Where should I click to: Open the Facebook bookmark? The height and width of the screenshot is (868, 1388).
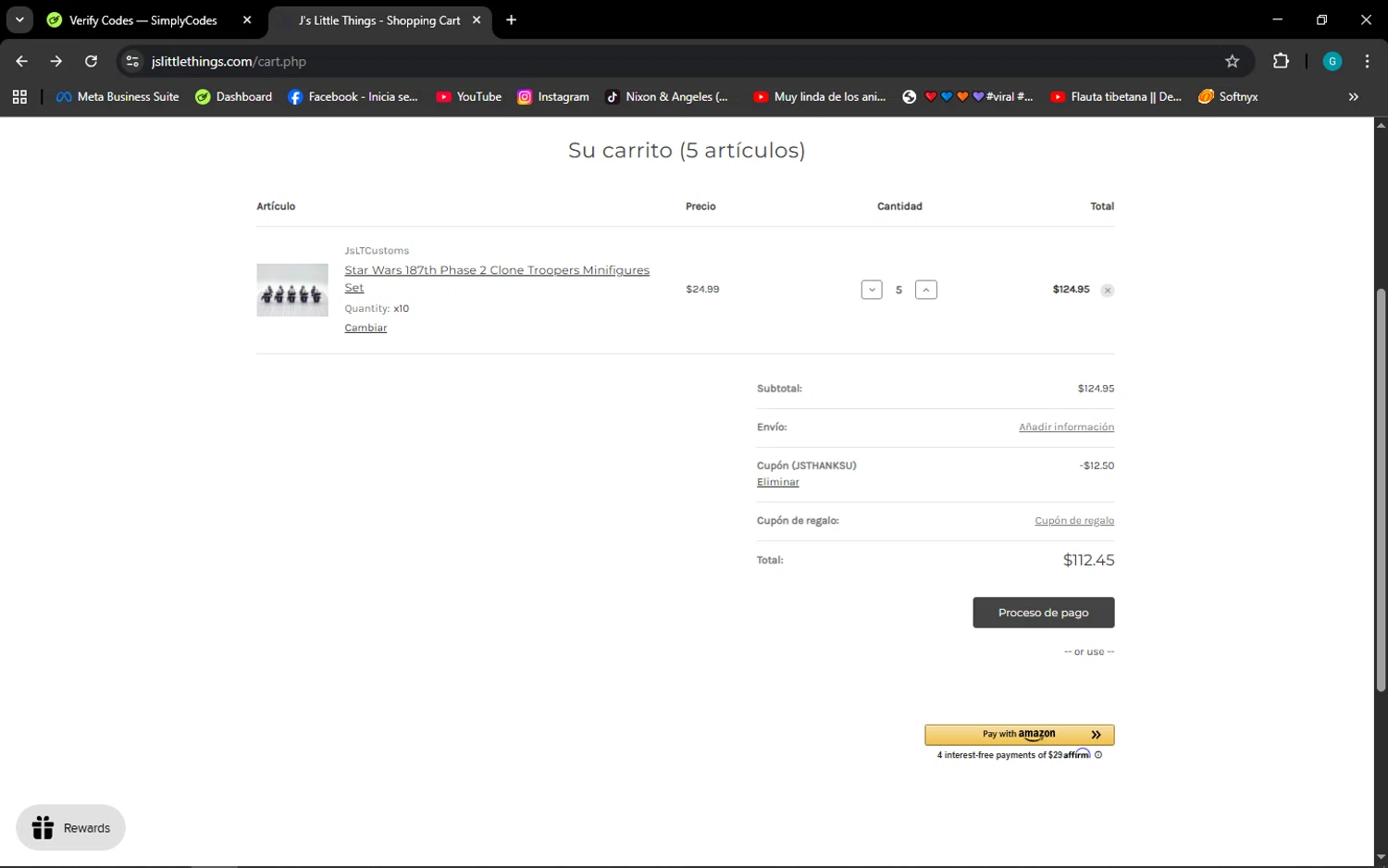pyautogui.click(x=353, y=96)
